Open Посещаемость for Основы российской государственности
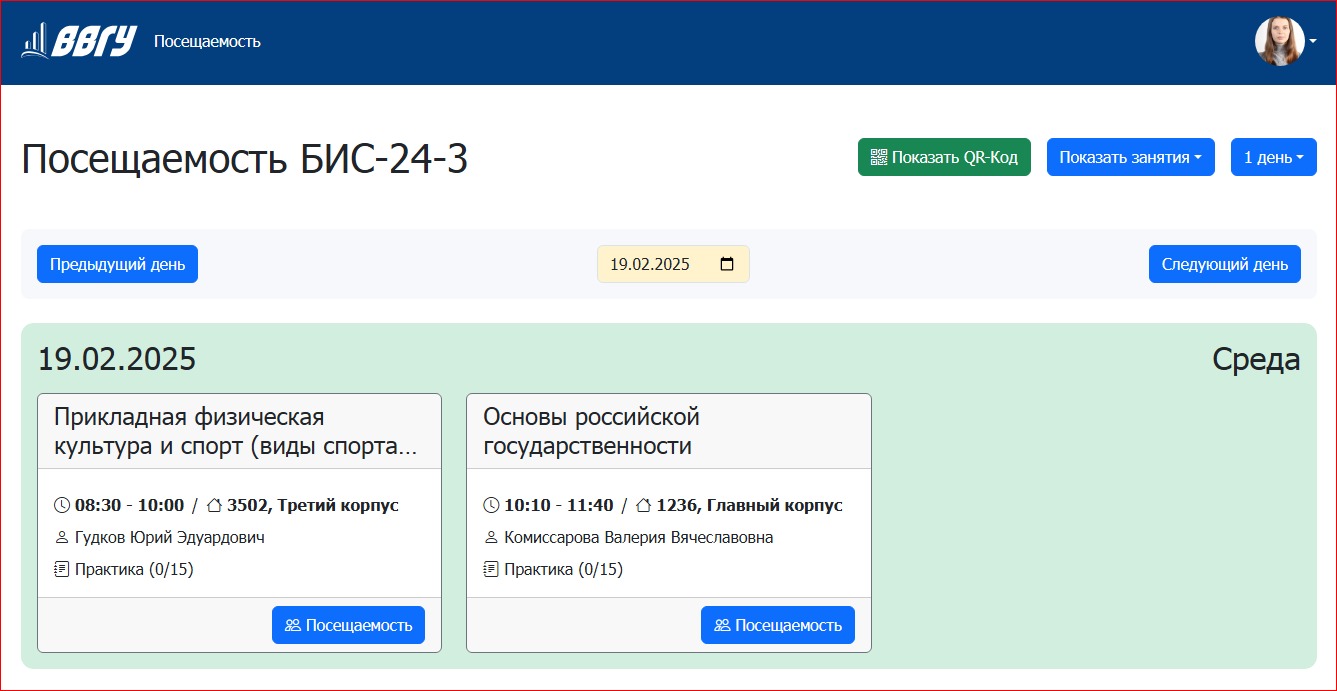1337x691 pixels. pos(778,625)
